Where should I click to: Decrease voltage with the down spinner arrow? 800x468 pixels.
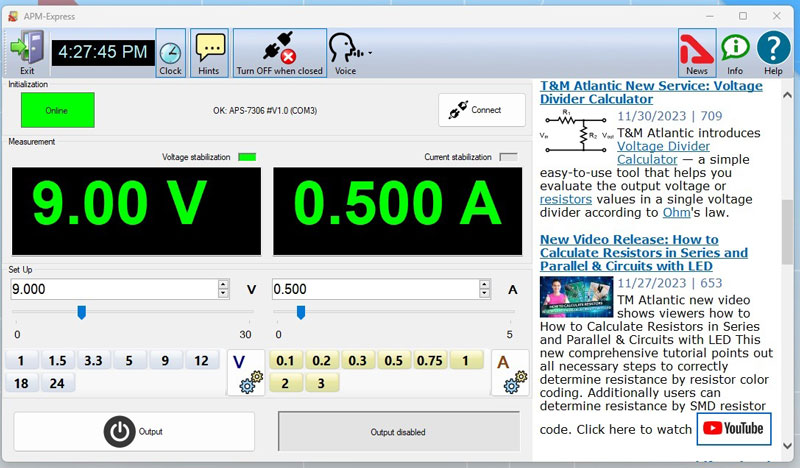[223, 293]
